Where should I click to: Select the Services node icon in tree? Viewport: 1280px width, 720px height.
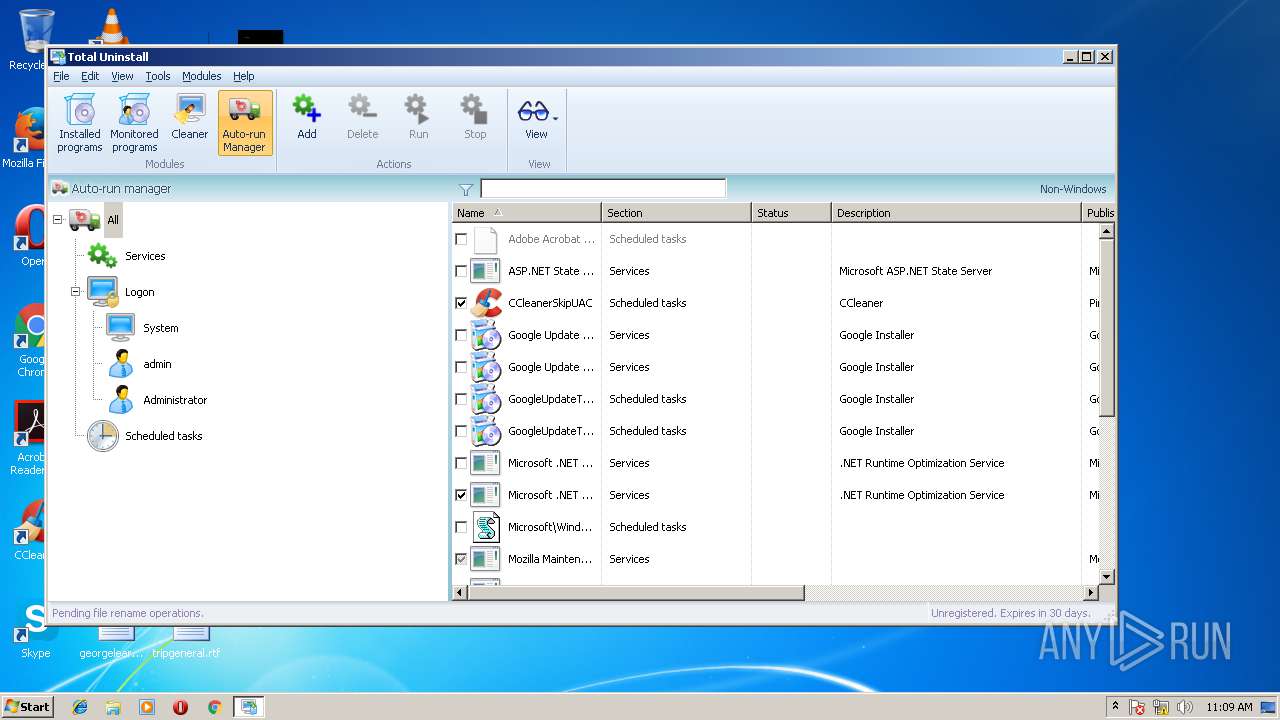point(102,256)
